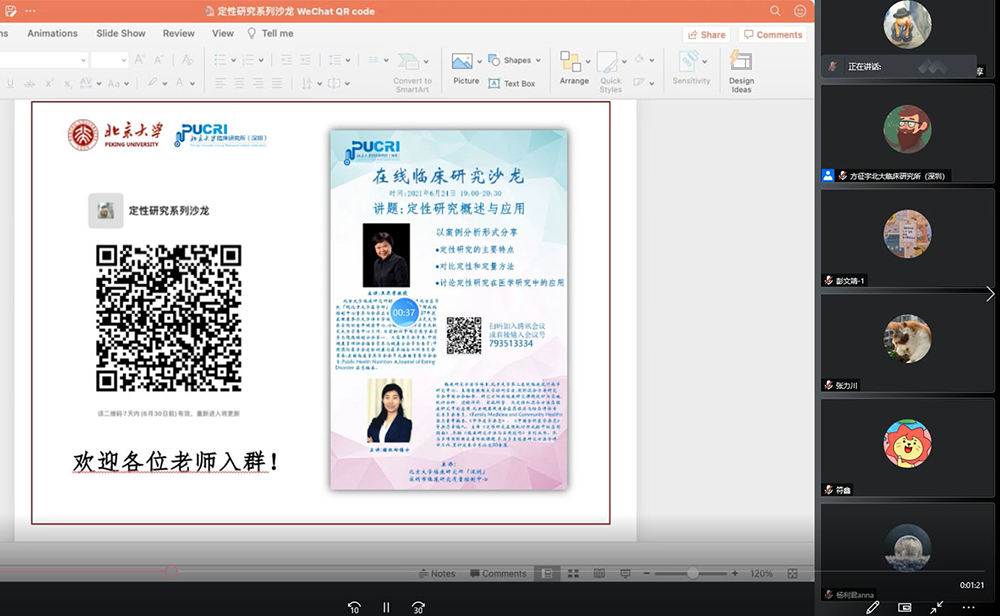Fit slide to window icon
The width and height of the screenshot is (1000, 616).
[792, 573]
